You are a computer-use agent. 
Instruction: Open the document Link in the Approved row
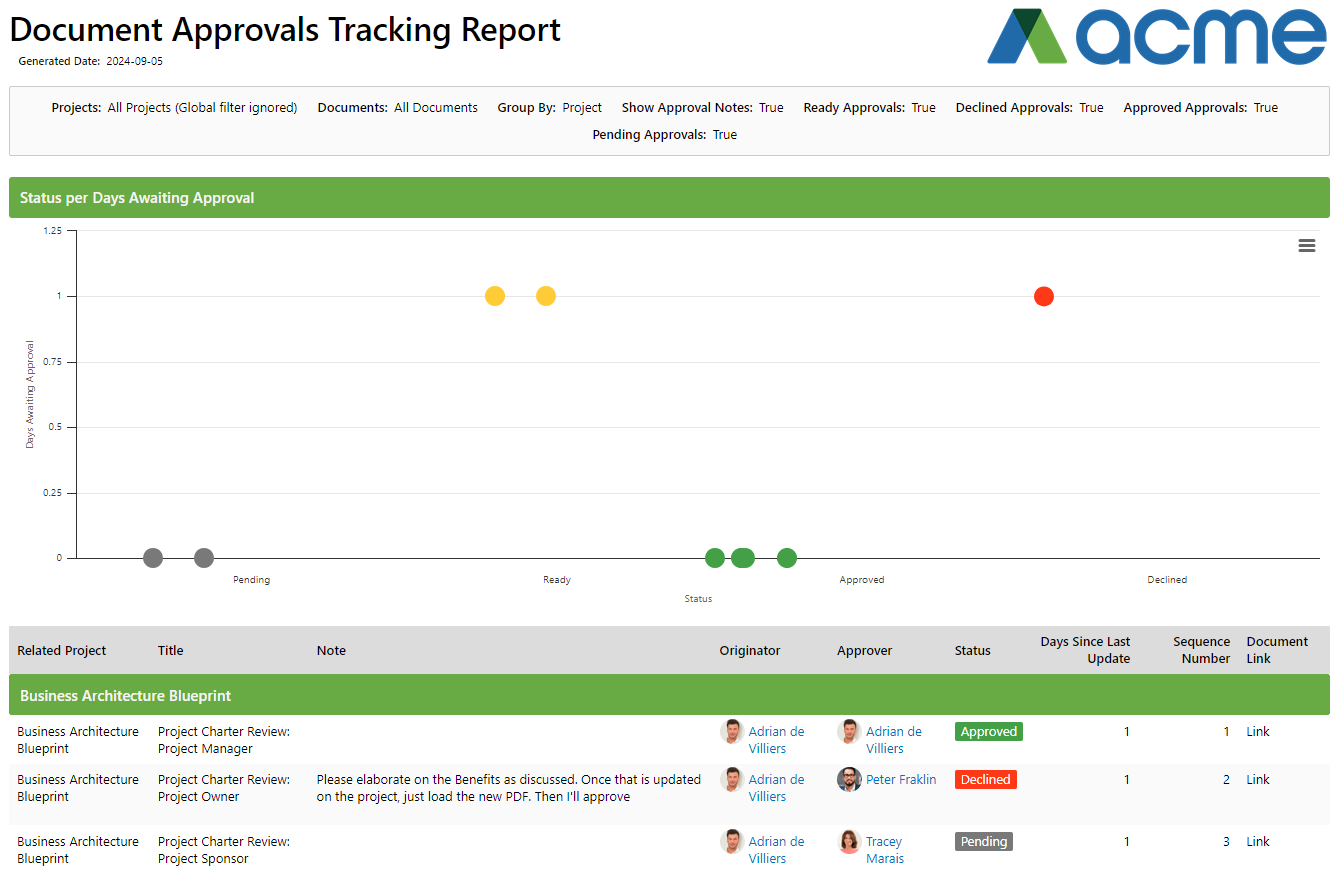(x=1257, y=731)
